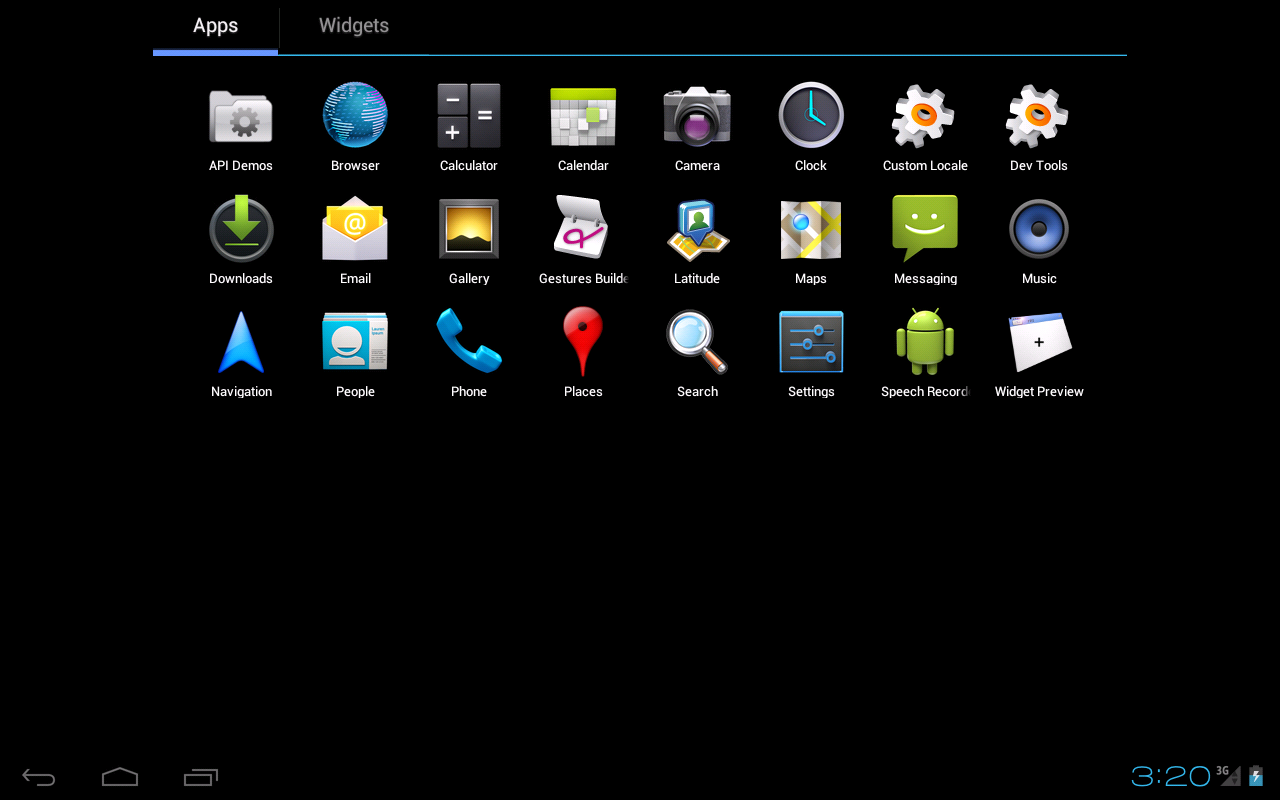The height and width of the screenshot is (800, 1280).
Task: Open the status clock showing 3:20
Action: pyautogui.click(x=1171, y=776)
